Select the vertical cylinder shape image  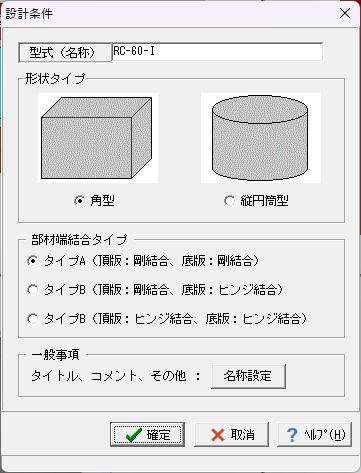[261, 138]
